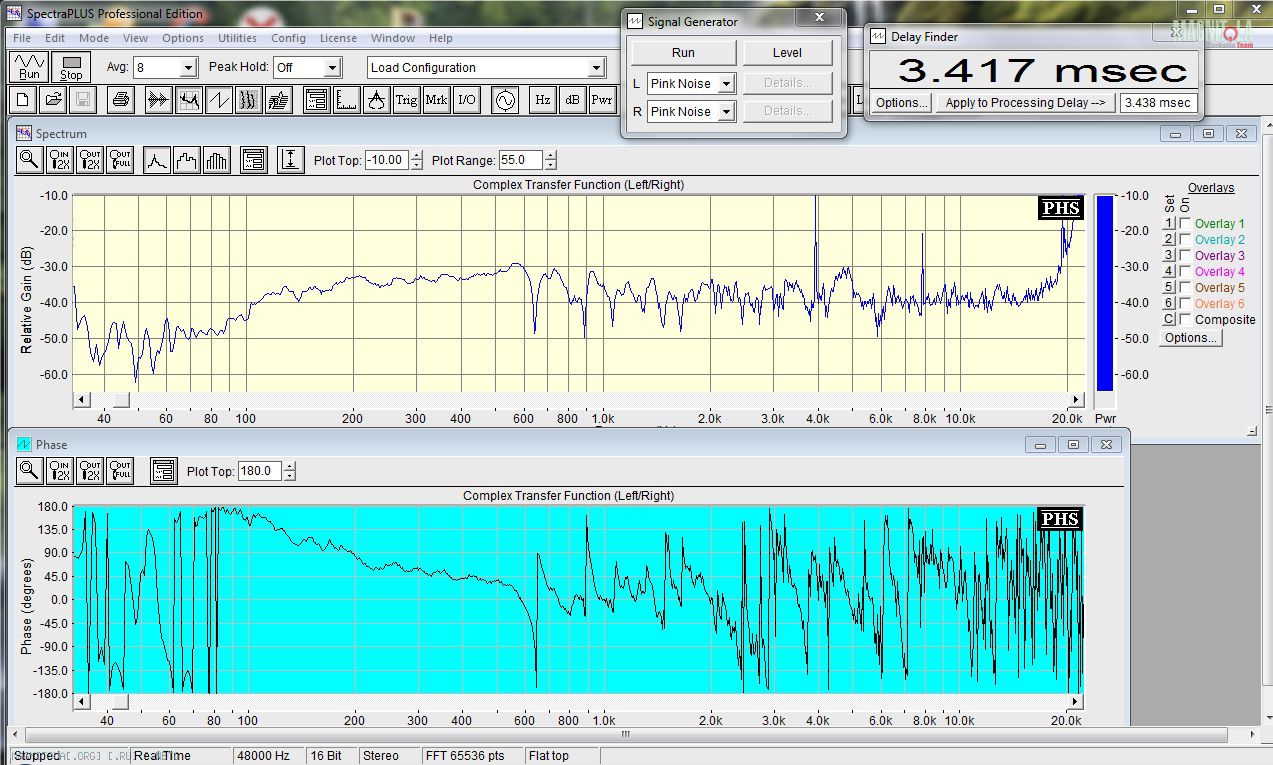Click Apply to Processing Delay button

1025,103
